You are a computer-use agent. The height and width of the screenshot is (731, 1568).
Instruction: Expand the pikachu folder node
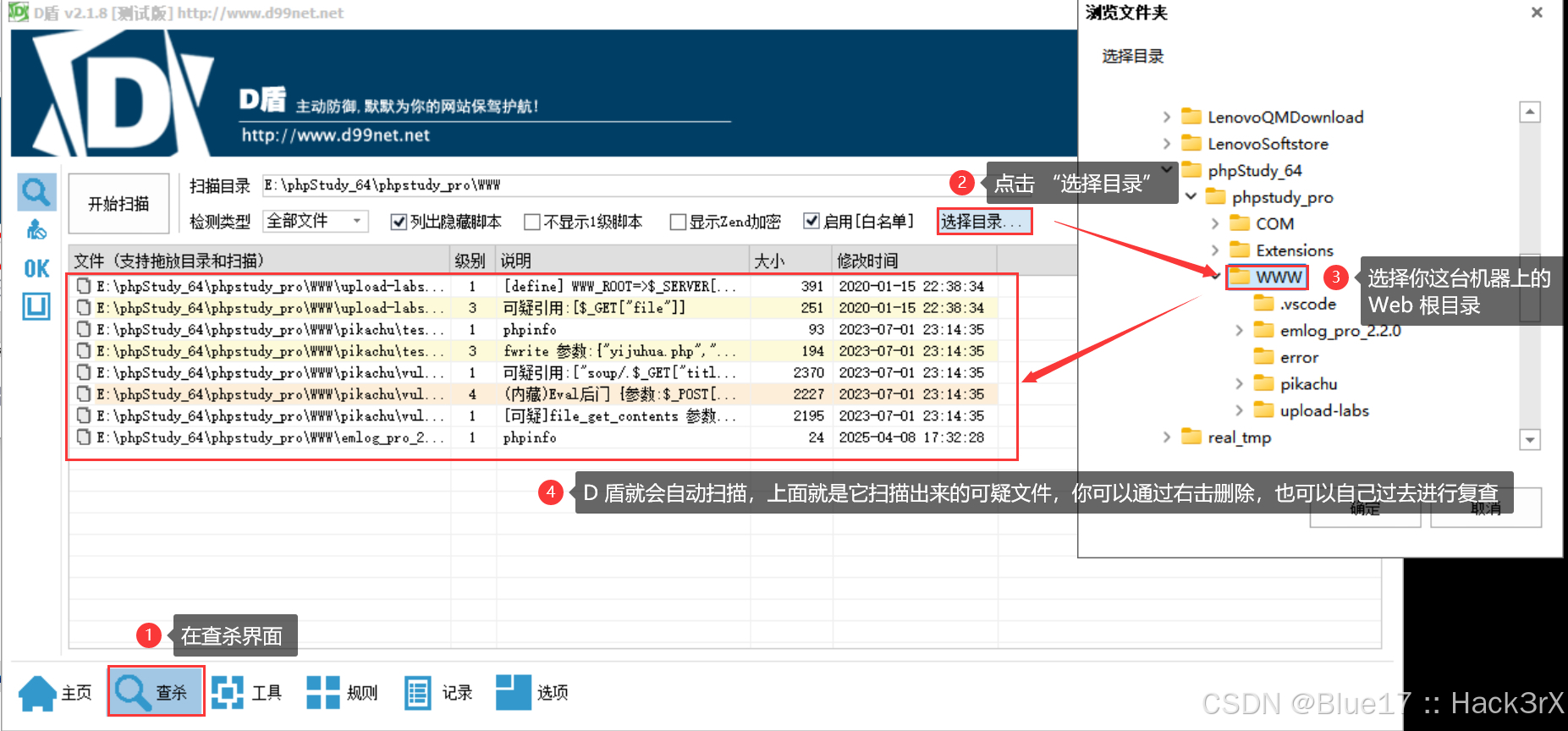click(x=1239, y=384)
